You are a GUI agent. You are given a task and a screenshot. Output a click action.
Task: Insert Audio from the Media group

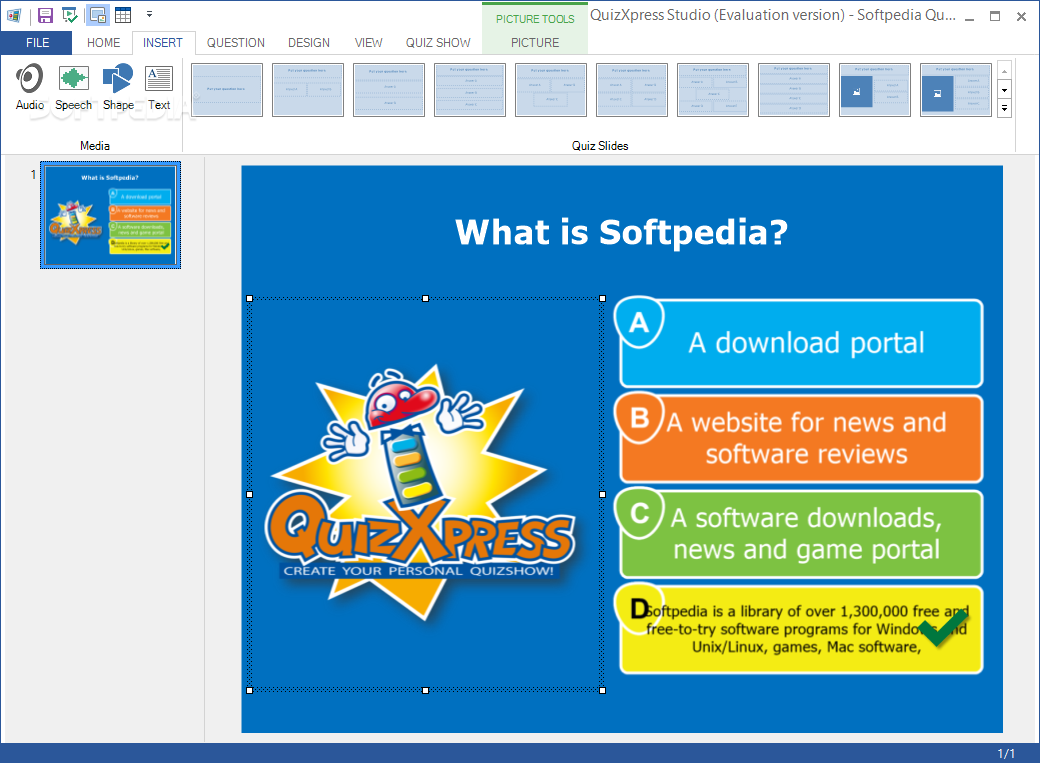30,87
